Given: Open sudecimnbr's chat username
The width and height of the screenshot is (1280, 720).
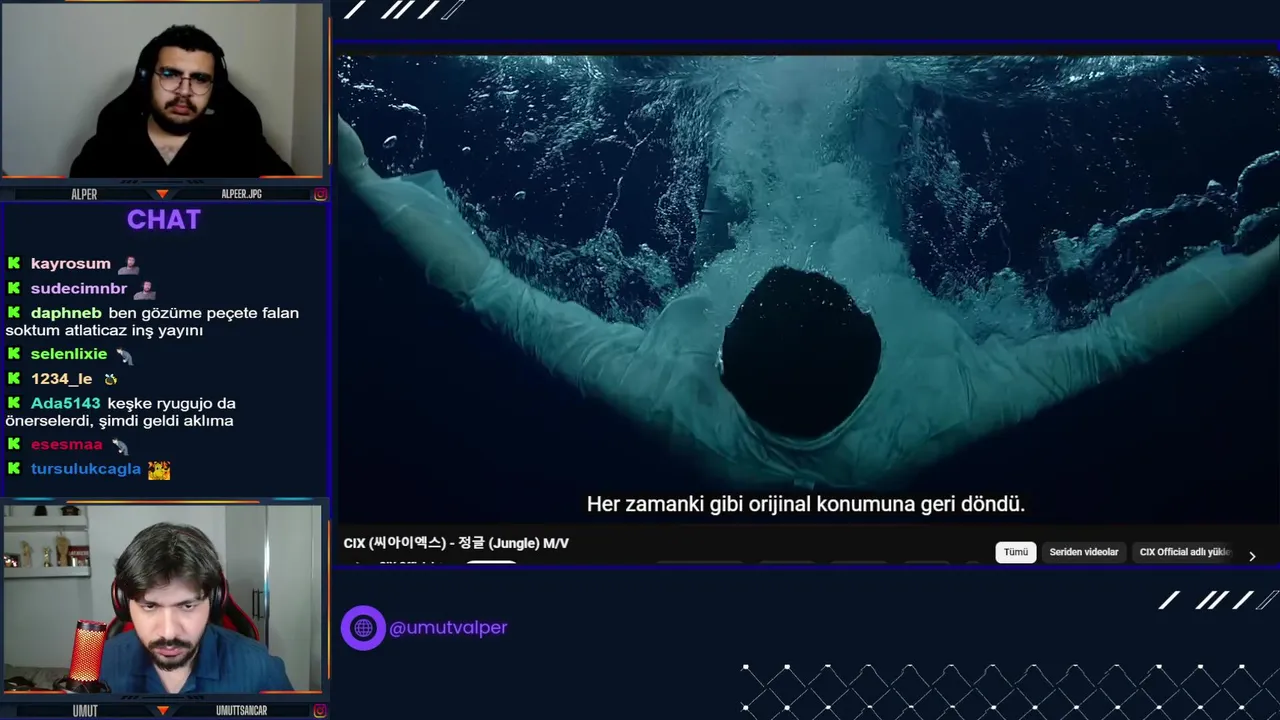Looking at the screenshot, I should click(x=79, y=289).
